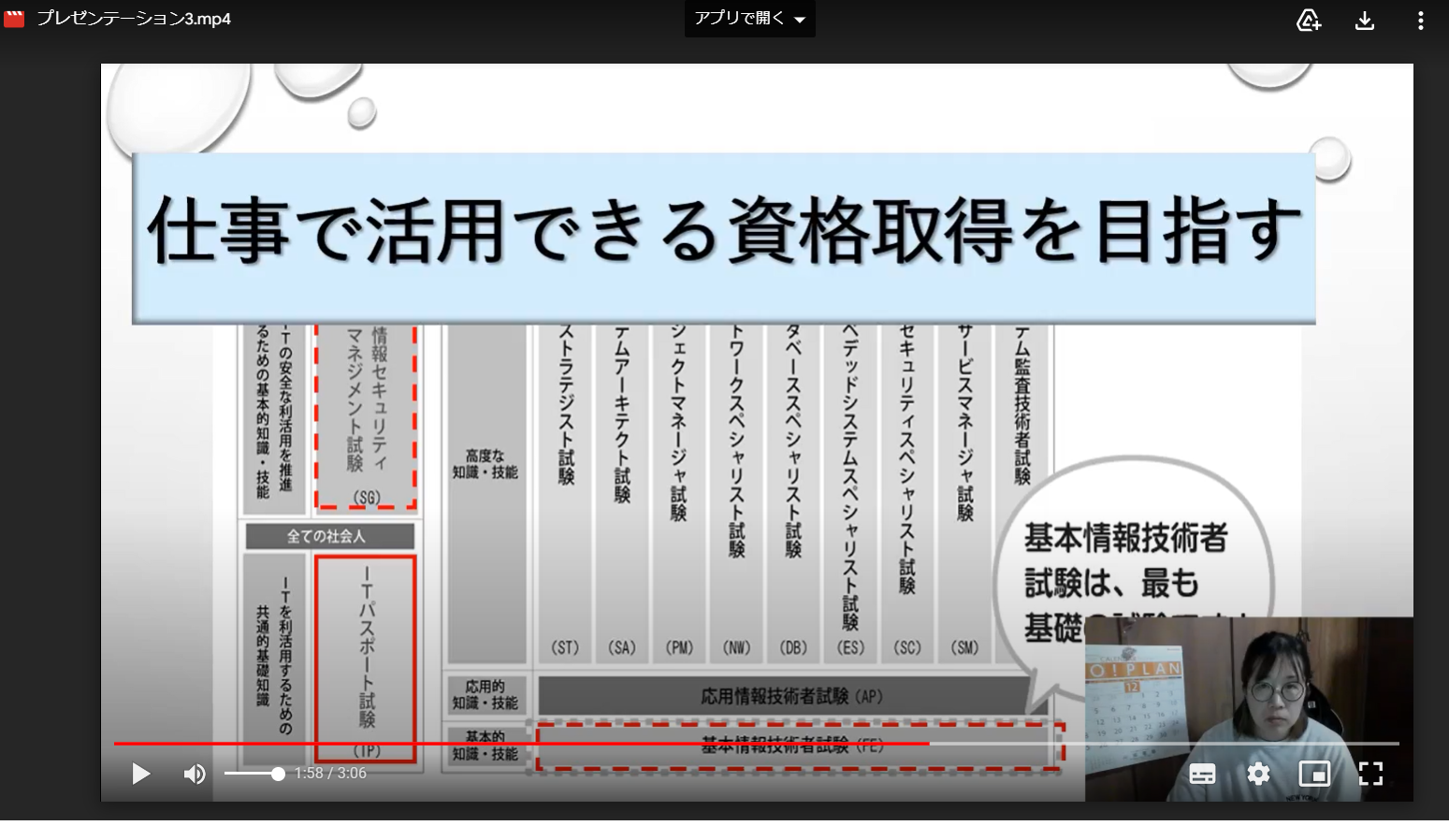The image size is (1449, 840).
Task: Click the 応用情報技術者試験 (AP) bar
Action: click(791, 696)
